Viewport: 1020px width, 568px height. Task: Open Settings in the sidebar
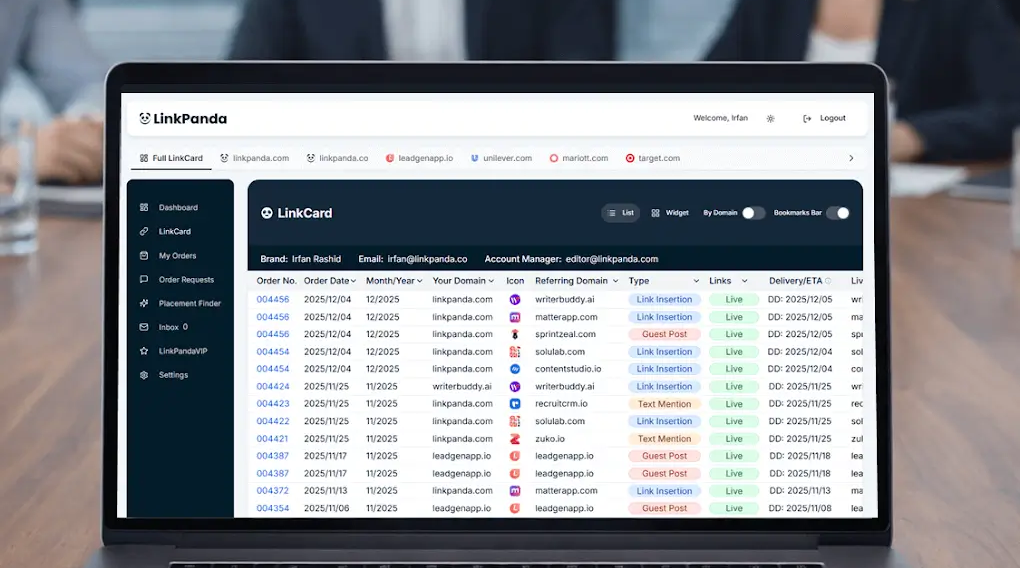[x=164, y=375]
